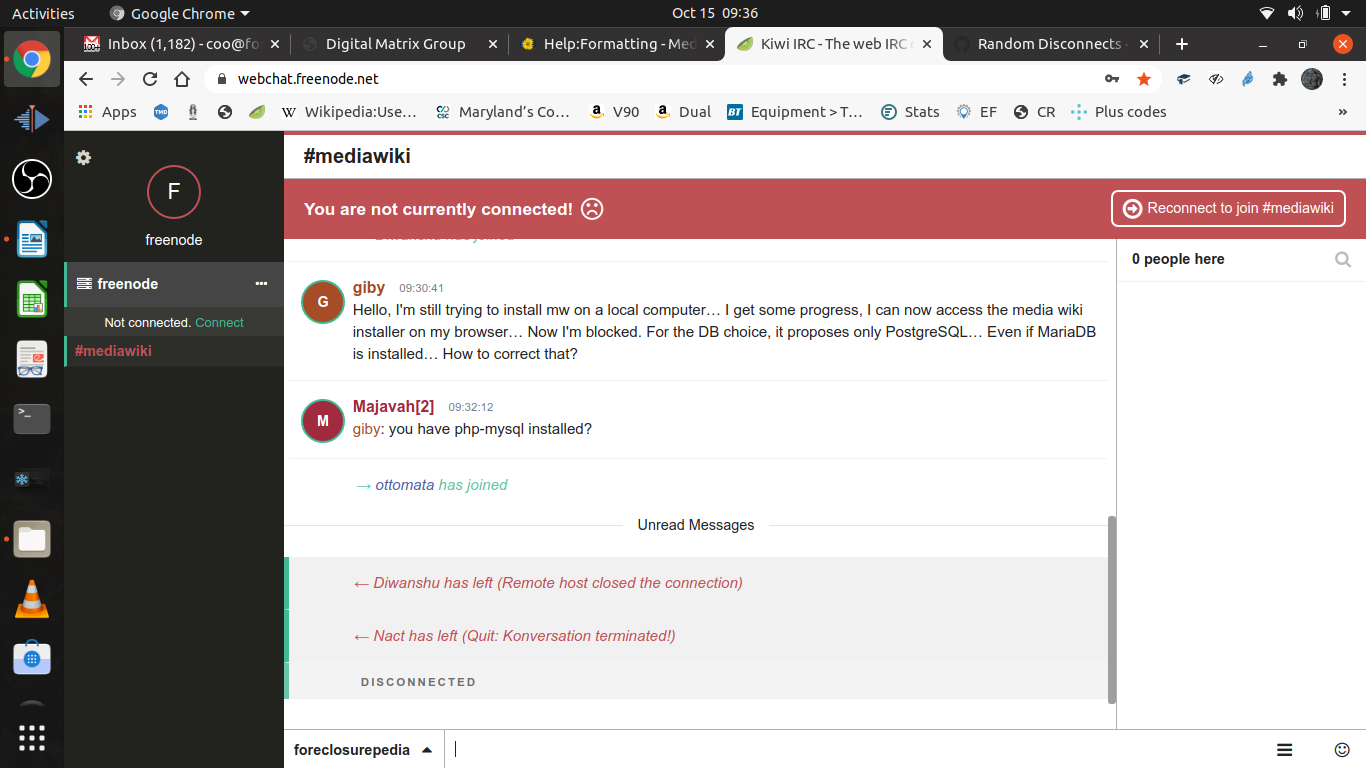
Task: Click Reconnect to join #mediawiki
Action: click(x=1228, y=208)
